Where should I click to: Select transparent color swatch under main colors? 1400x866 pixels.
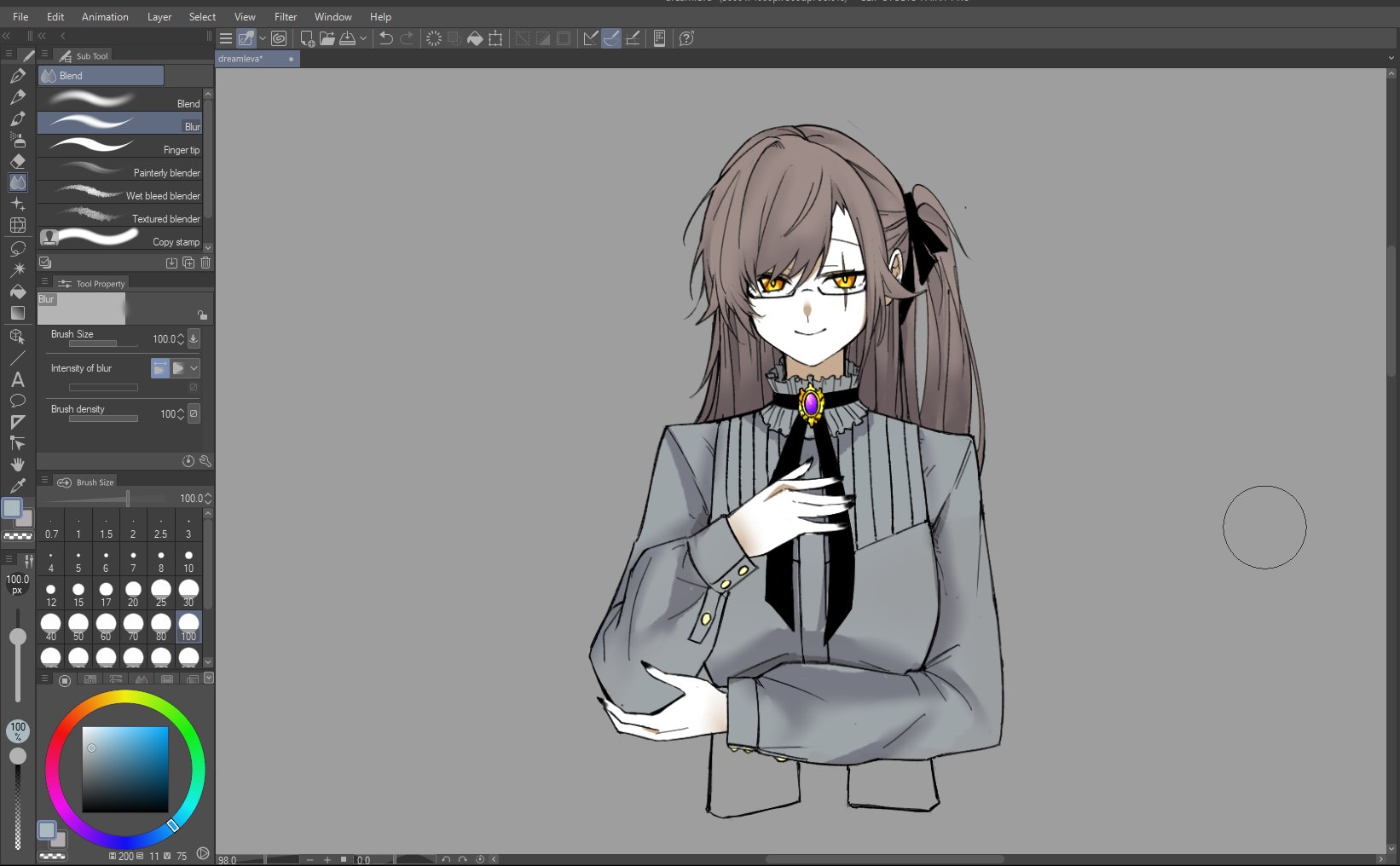[x=18, y=537]
